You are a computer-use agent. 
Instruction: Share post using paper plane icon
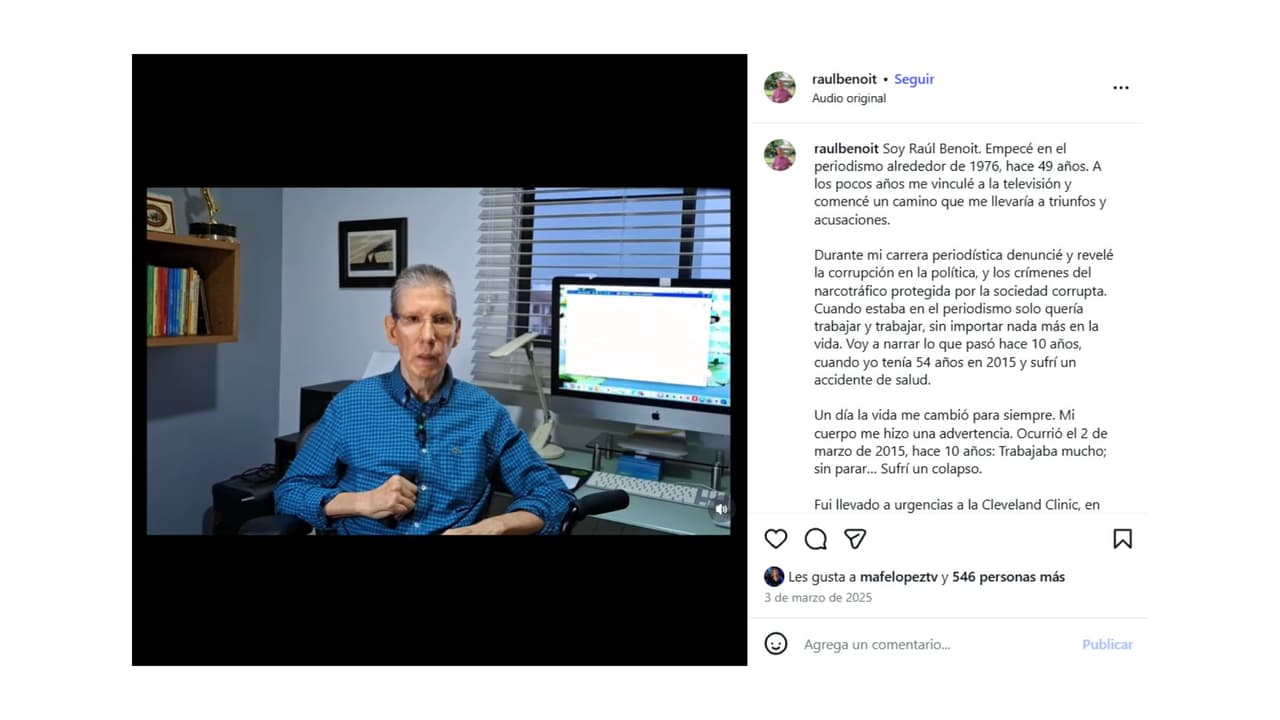tap(855, 539)
